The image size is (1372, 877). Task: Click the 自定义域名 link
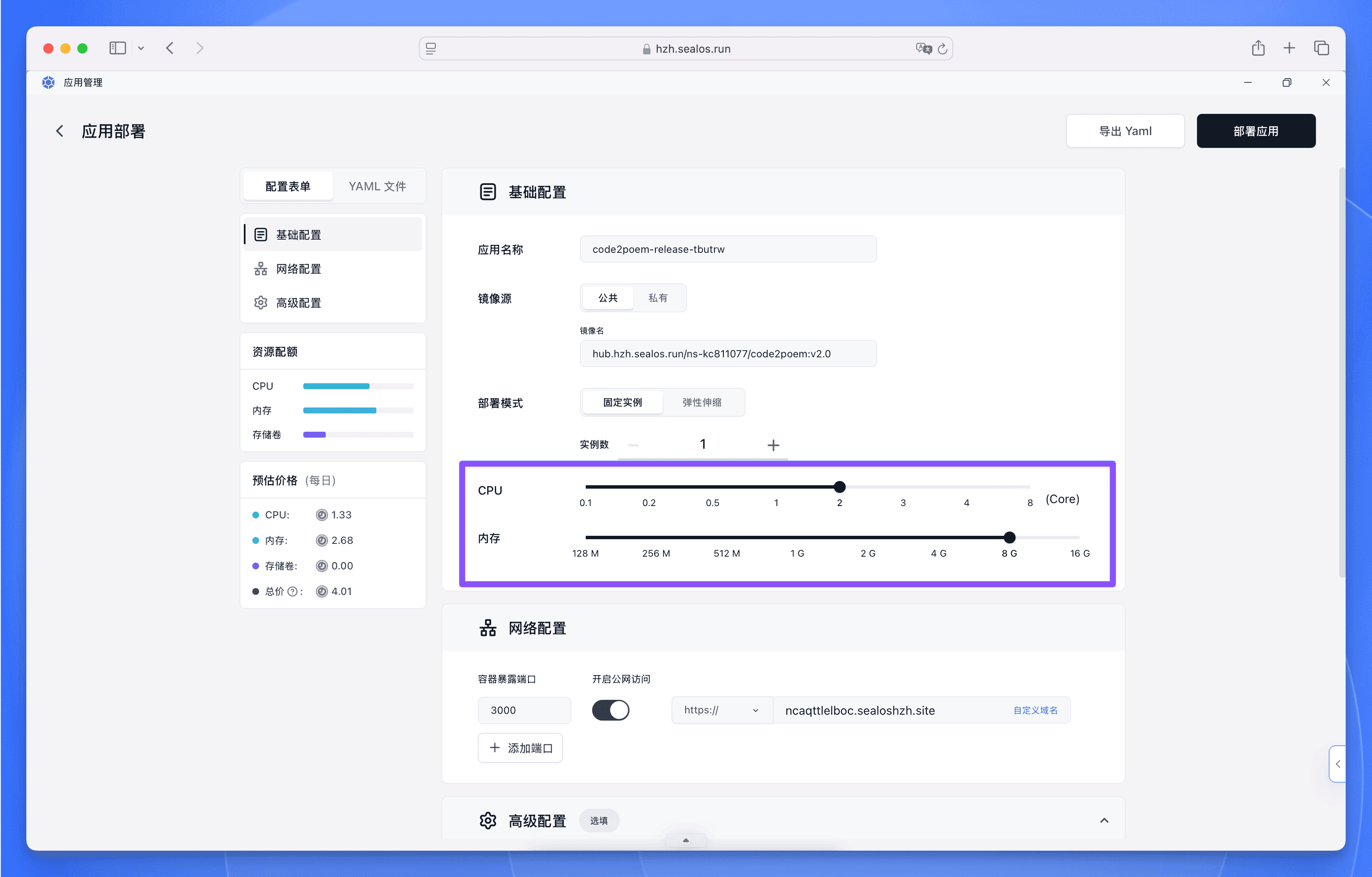(x=1035, y=710)
